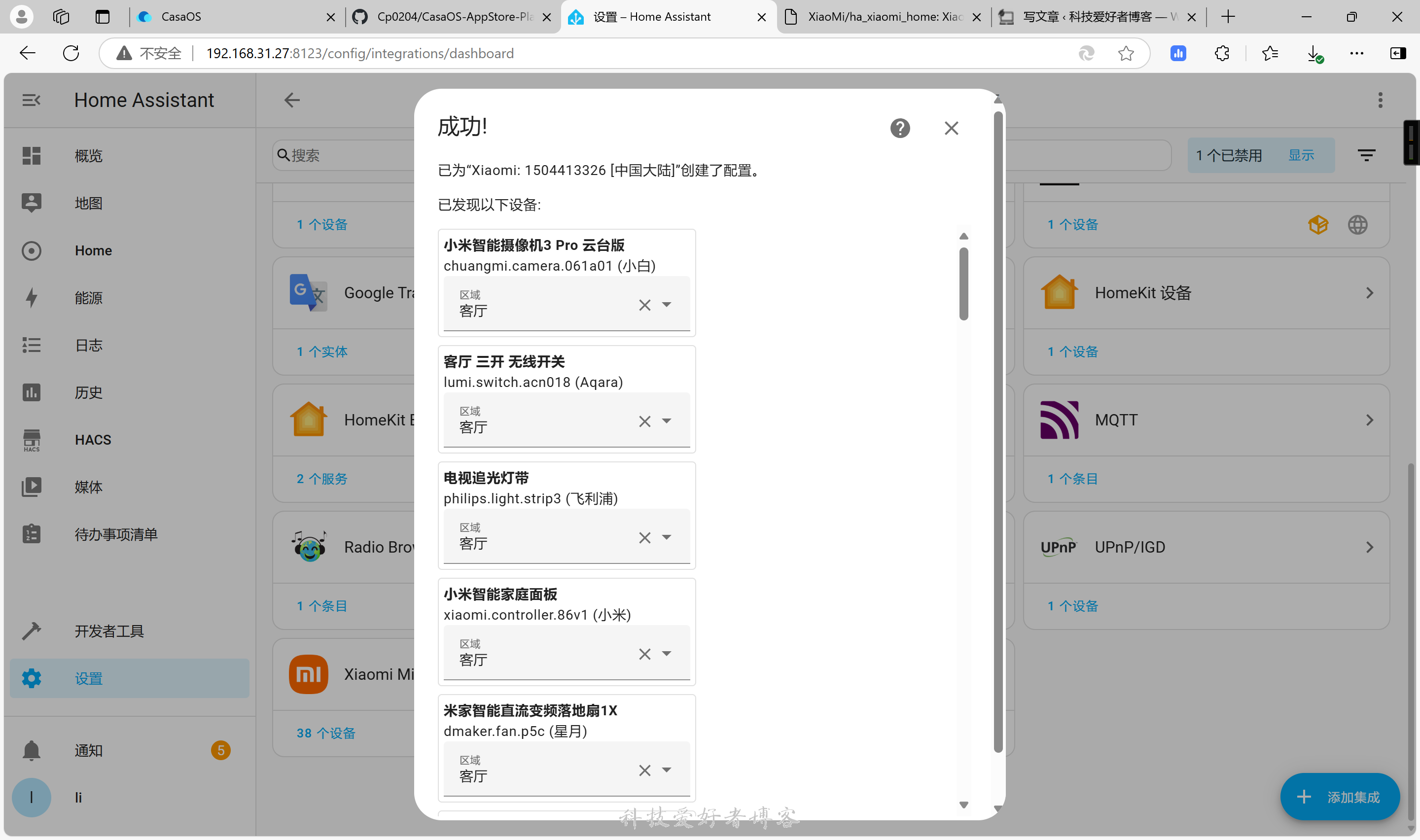The height and width of the screenshot is (840, 1420).
Task: Clear area for 小米智能摄像机3 Pro 云台版
Action: [x=644, y=305]
